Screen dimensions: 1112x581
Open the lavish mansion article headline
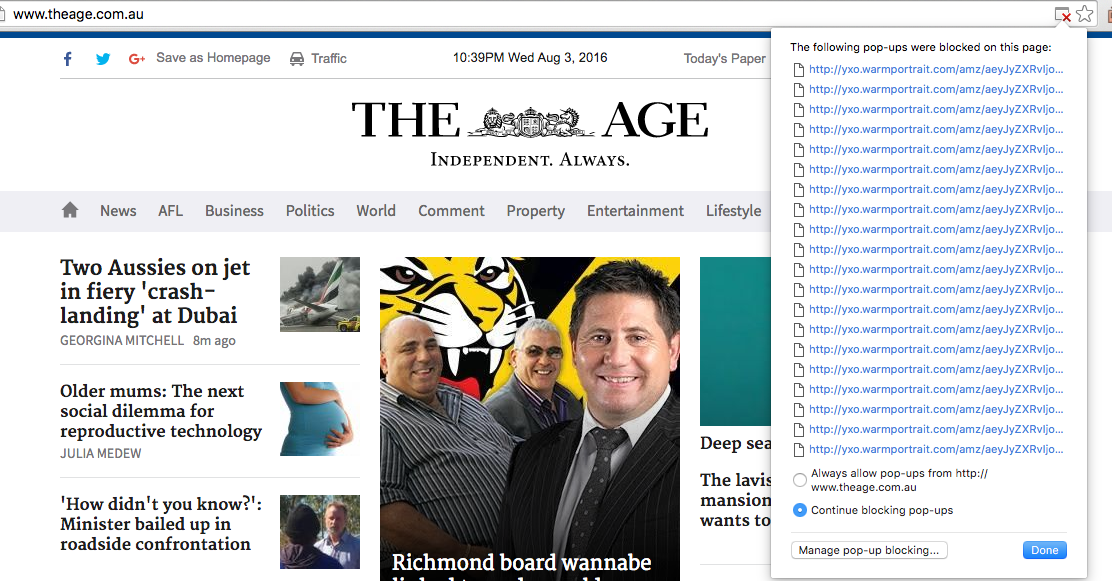[x=735, y=500]
